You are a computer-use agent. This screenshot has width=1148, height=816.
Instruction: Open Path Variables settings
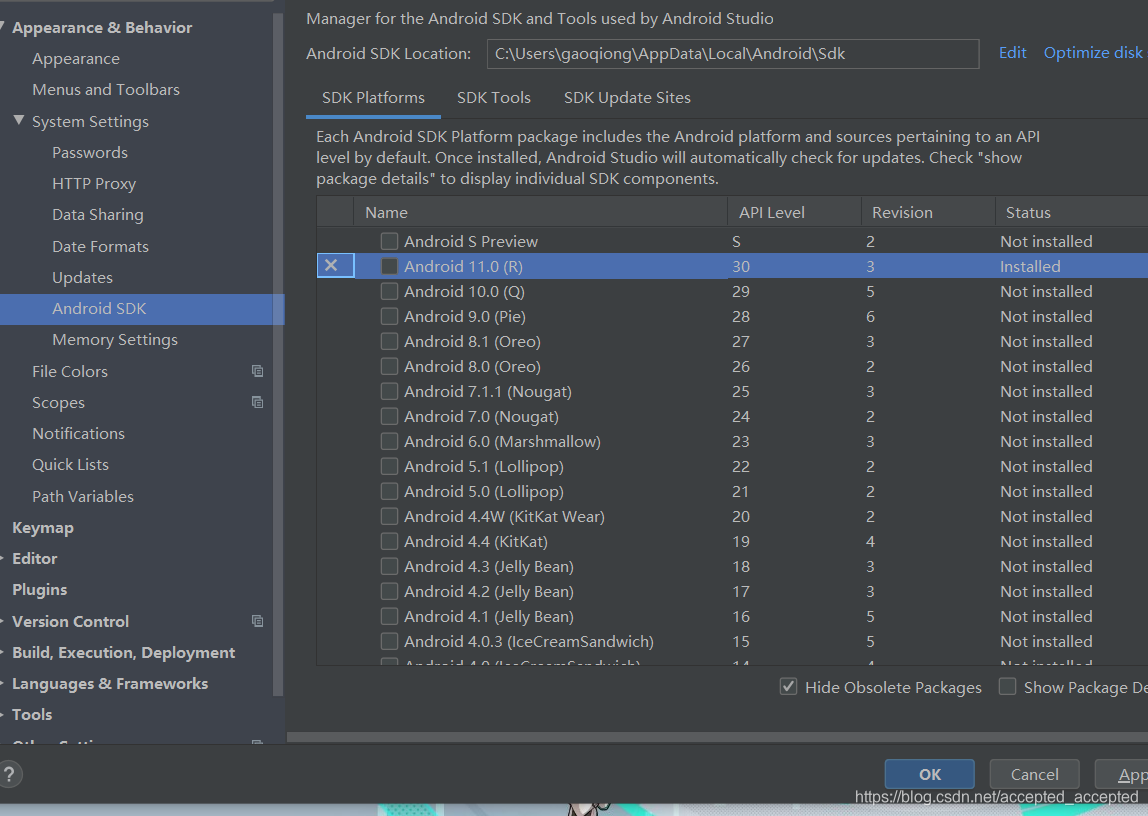point(83,496)
